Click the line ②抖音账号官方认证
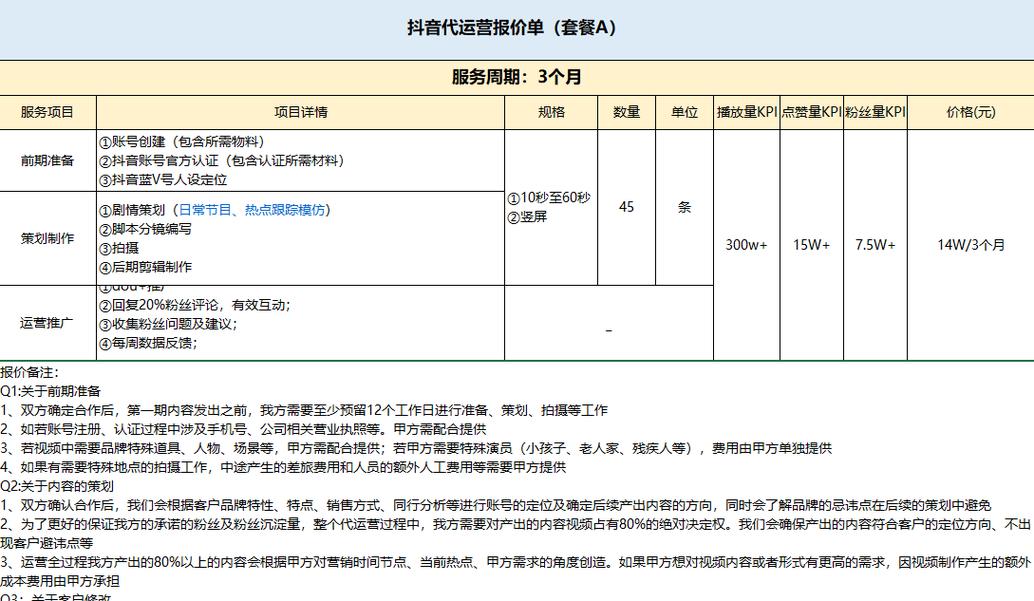 pyautogui.click(x=222, y=161)
